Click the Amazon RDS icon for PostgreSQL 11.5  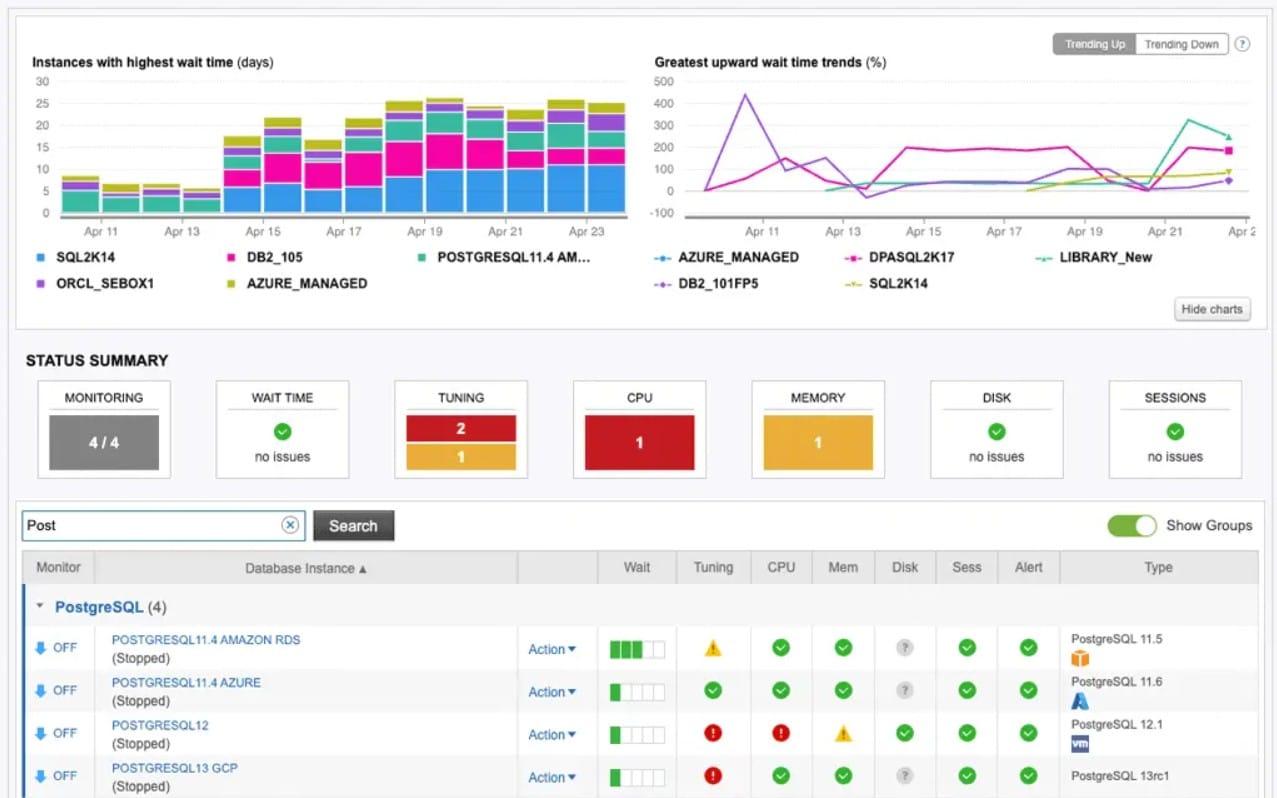point(1081,657)
